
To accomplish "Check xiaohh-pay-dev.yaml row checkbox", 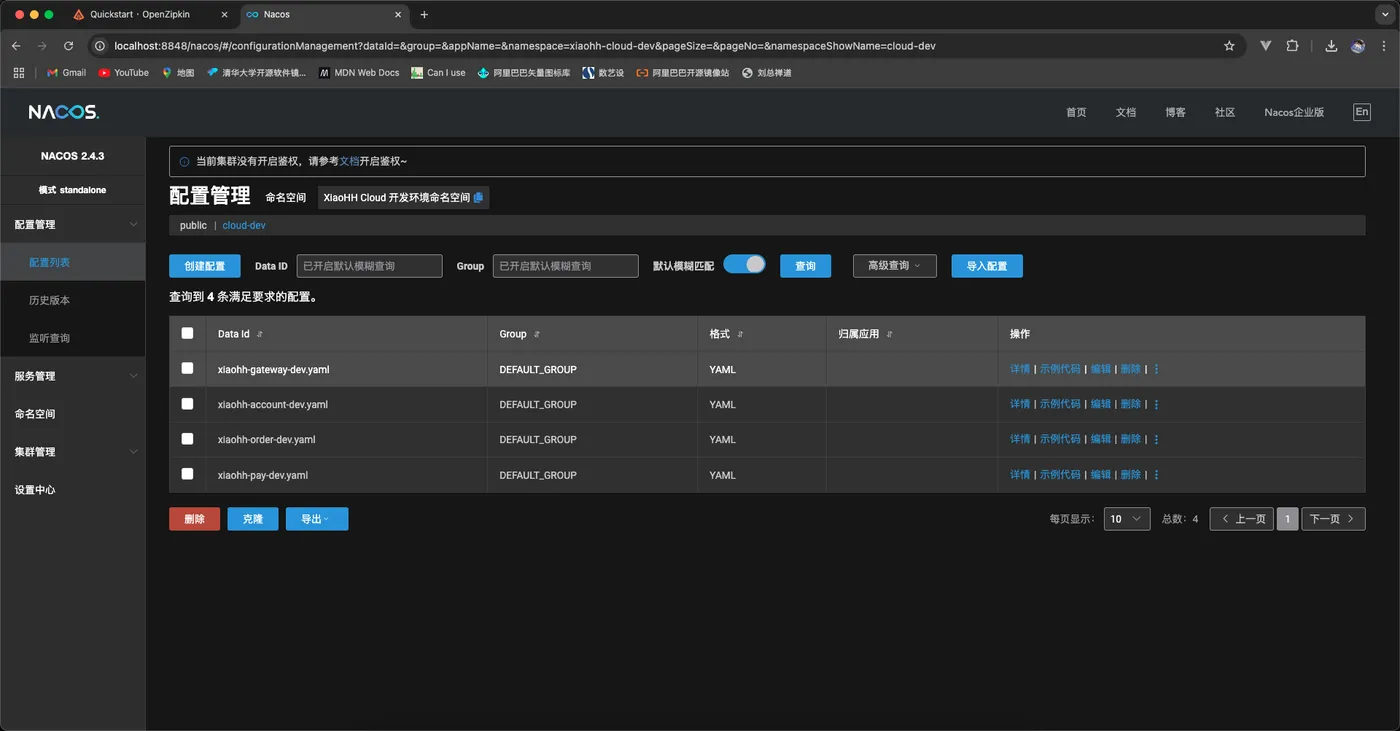I will tap(187, 474).
